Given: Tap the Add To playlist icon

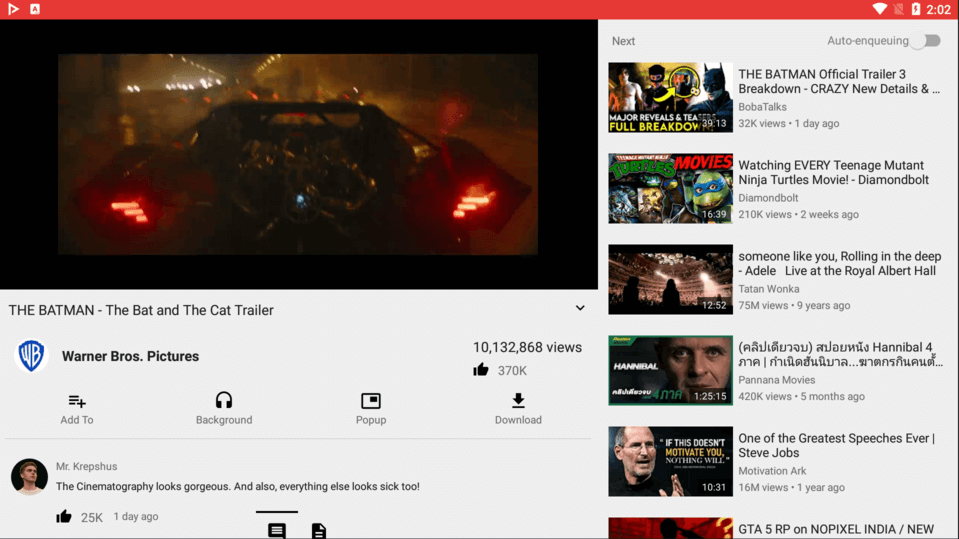Looking at the screenshot, I should click(x=77, y=401).
